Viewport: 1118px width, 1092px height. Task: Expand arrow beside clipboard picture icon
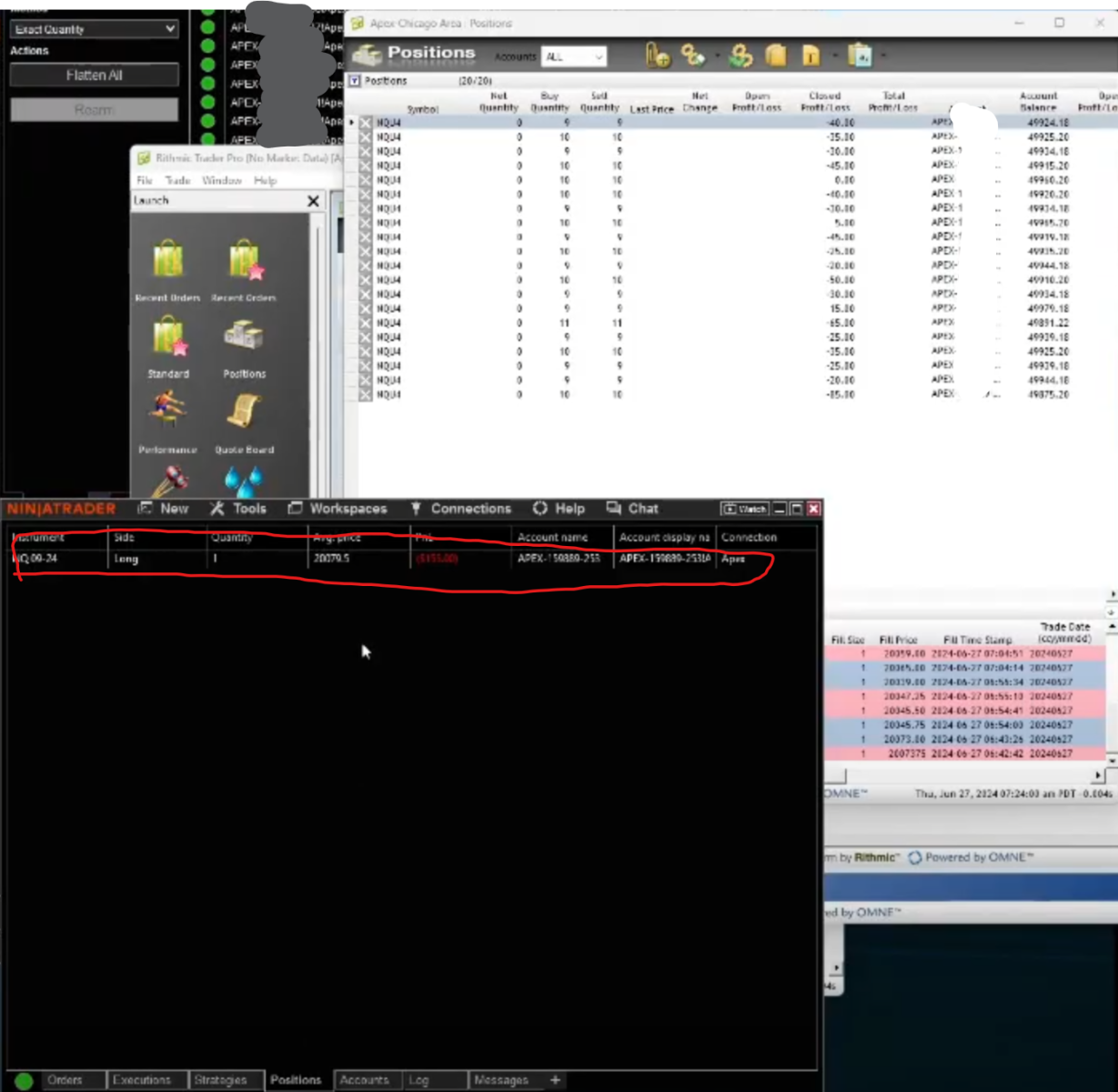coord(882,56)
